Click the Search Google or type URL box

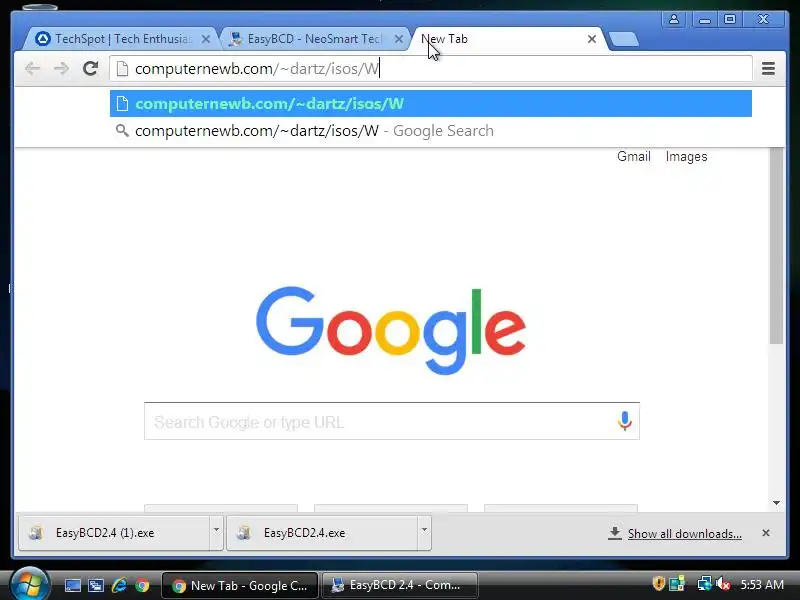pos(391,421)
